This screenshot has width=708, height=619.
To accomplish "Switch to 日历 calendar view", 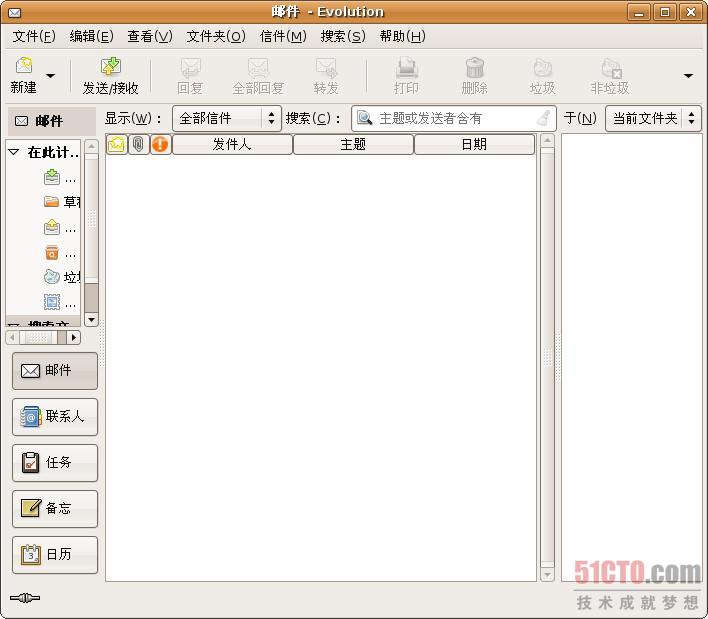I will 55,555.
